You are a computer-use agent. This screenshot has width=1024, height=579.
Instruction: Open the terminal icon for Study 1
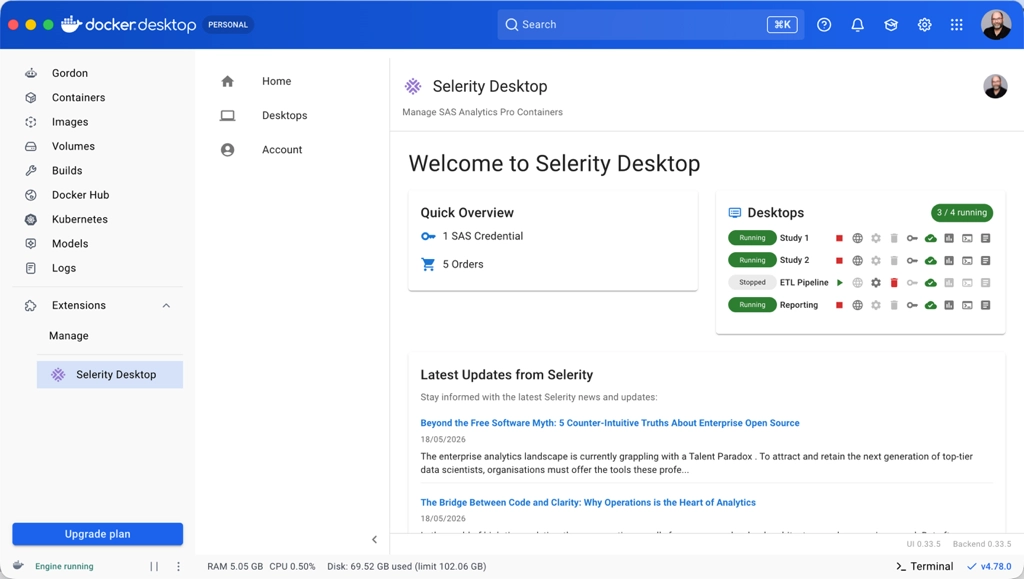click(x=967, y=238)
